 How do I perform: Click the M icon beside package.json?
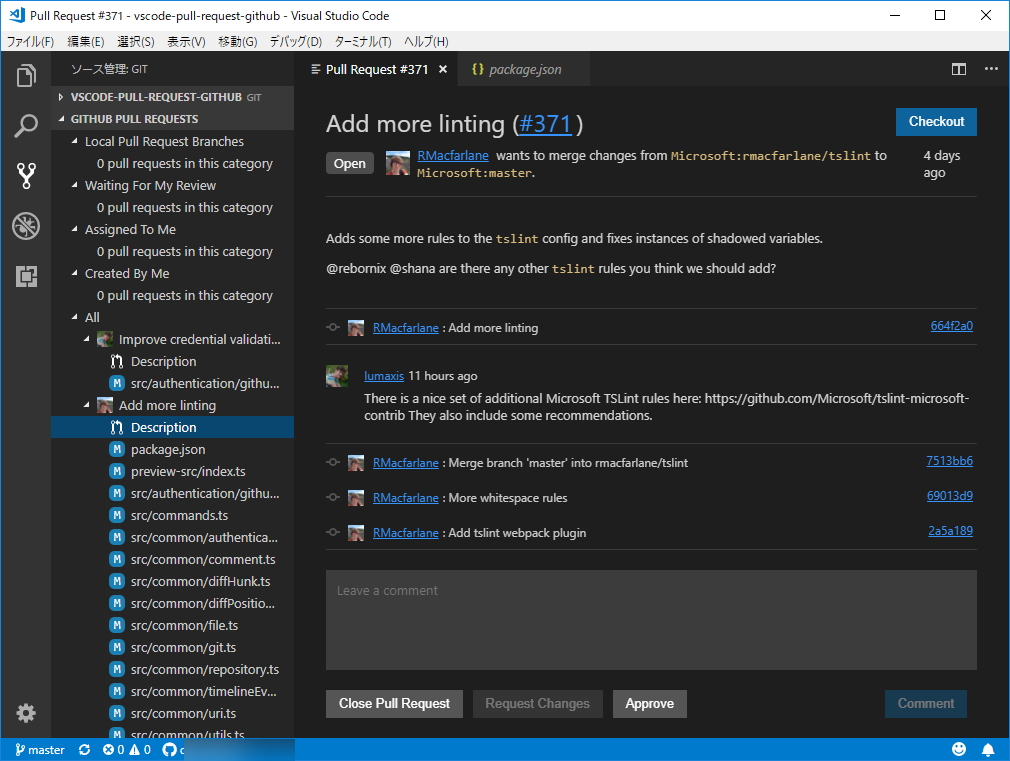click(x=117, y=449)
